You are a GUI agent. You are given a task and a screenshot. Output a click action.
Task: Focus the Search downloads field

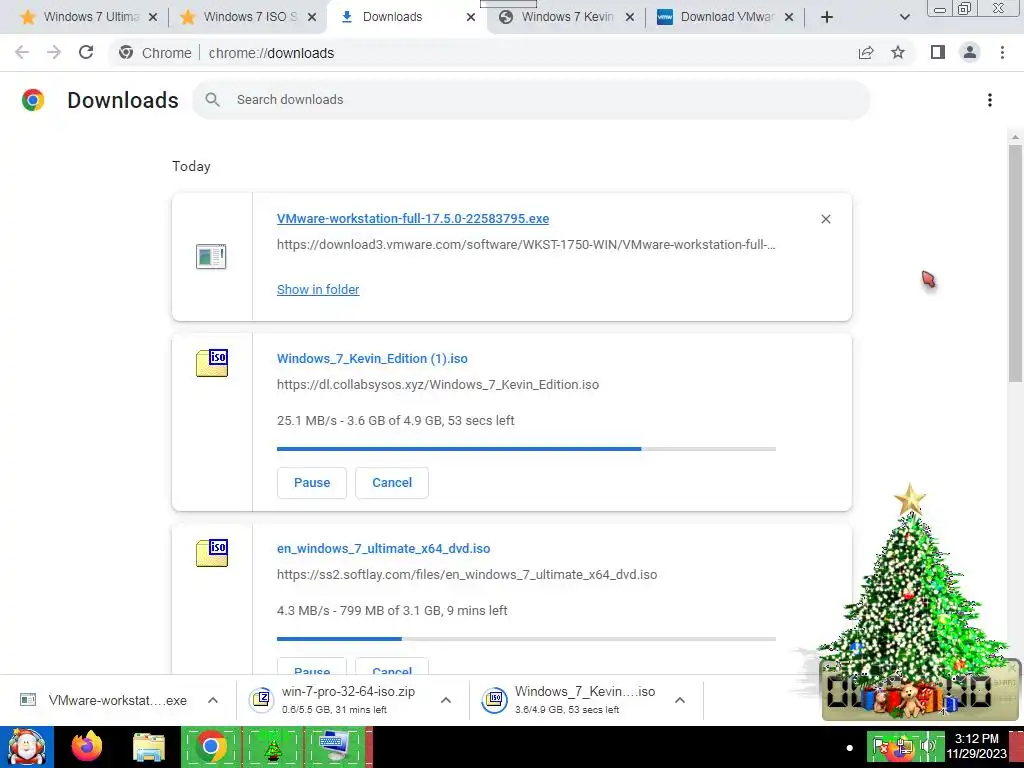click(531, 99)
